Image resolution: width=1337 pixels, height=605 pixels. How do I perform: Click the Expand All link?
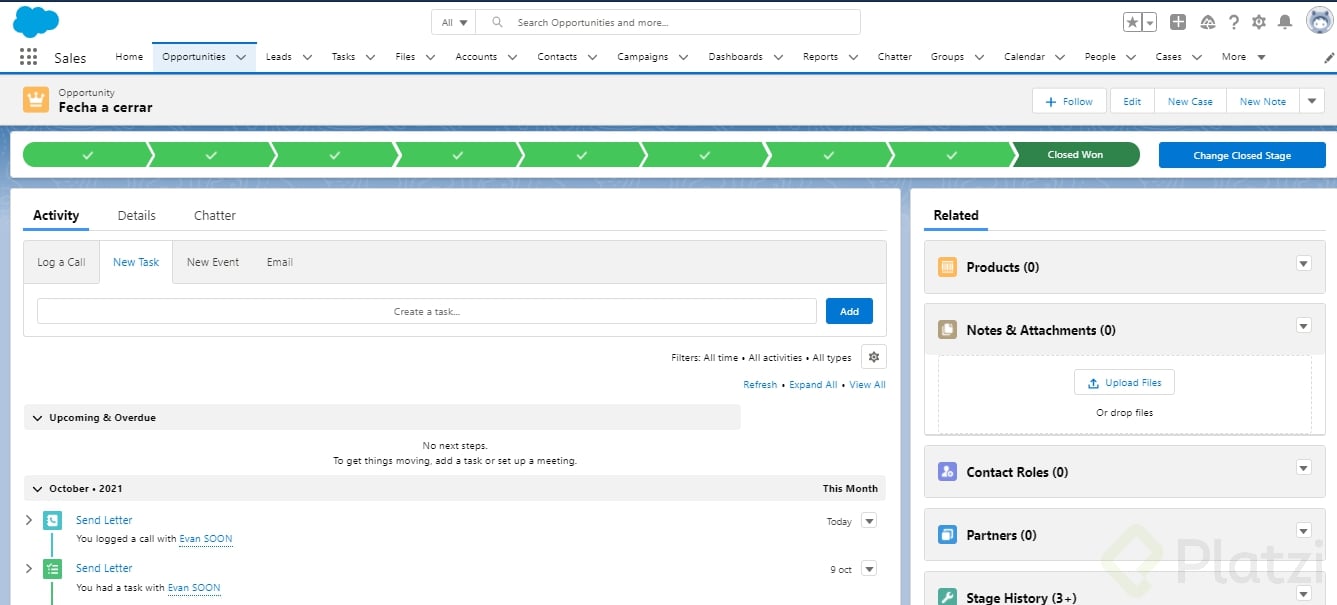coord(813,385)
